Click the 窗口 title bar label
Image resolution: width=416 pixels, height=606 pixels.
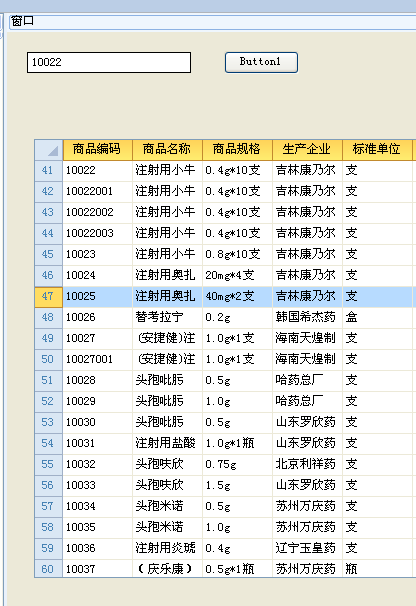tap(22, 21)
